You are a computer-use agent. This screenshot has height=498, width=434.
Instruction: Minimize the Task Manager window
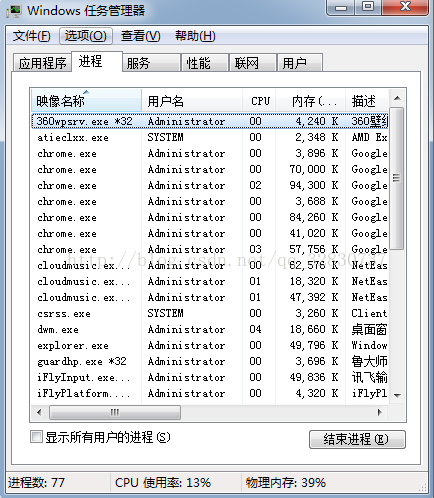pos(341,7)
